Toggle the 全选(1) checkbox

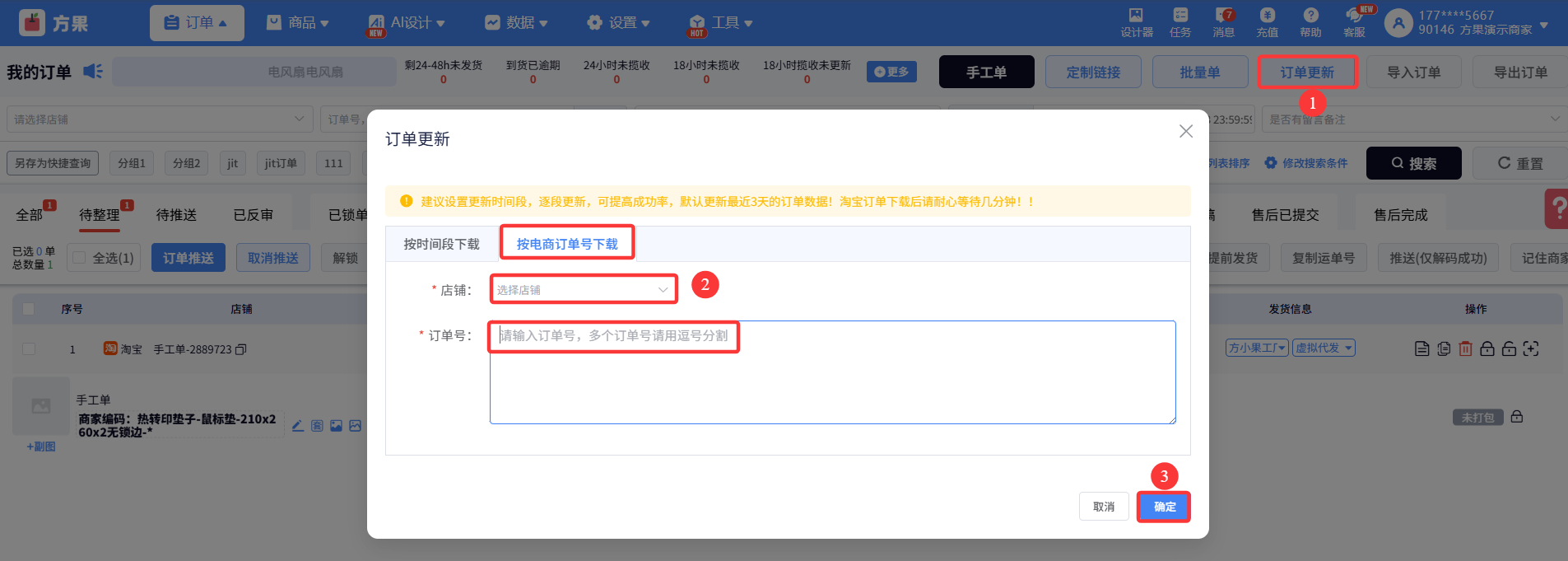pos(79,258)
